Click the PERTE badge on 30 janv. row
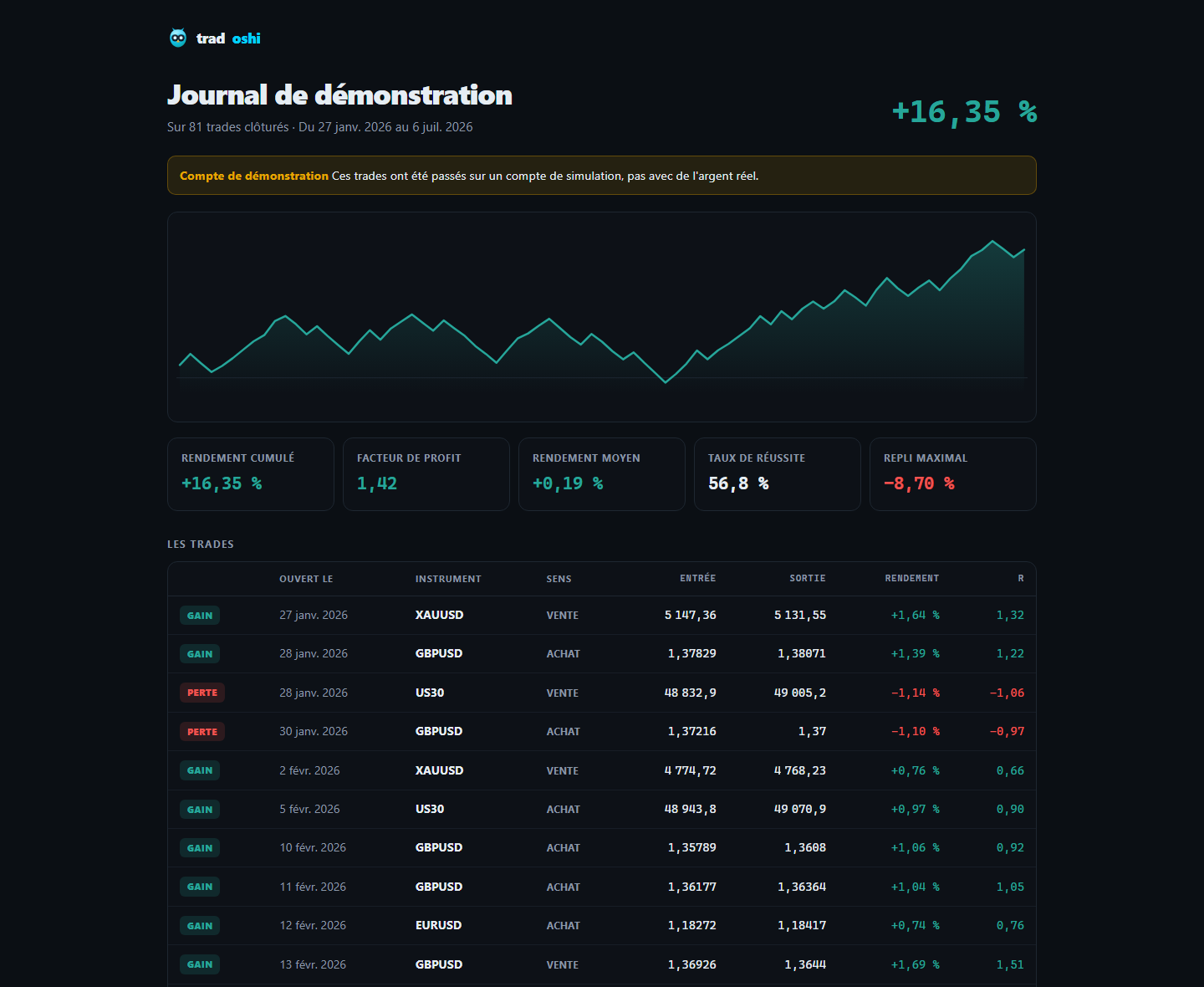 pyautogui.click(x=202, y=732)
